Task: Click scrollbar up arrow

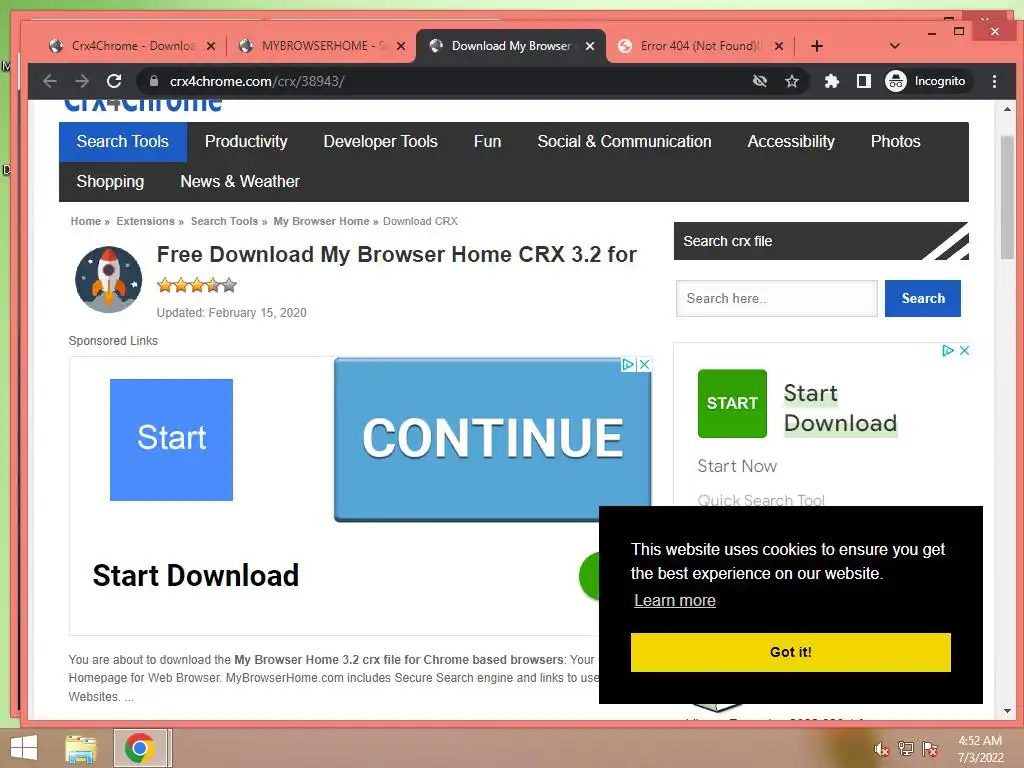Action: coord(1007,109)
